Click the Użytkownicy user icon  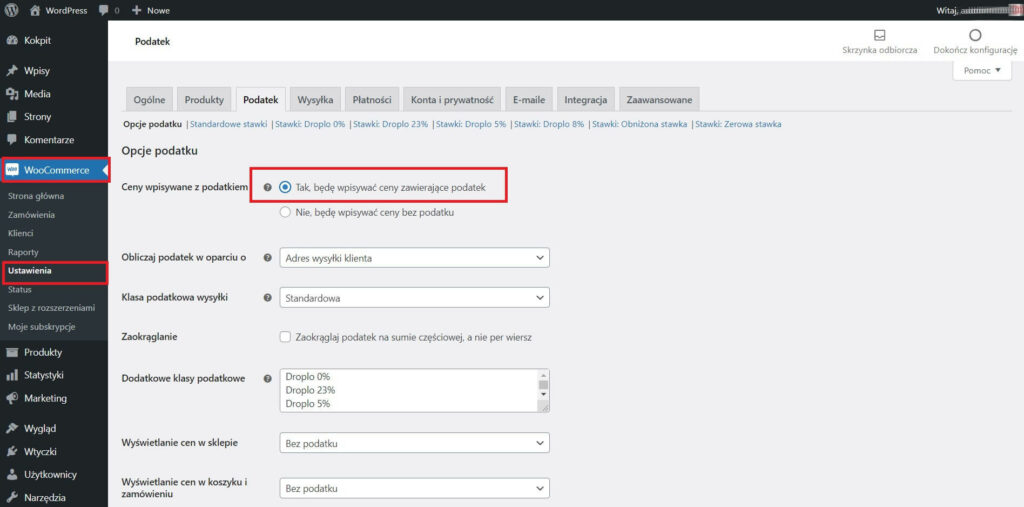coord(11,474)
